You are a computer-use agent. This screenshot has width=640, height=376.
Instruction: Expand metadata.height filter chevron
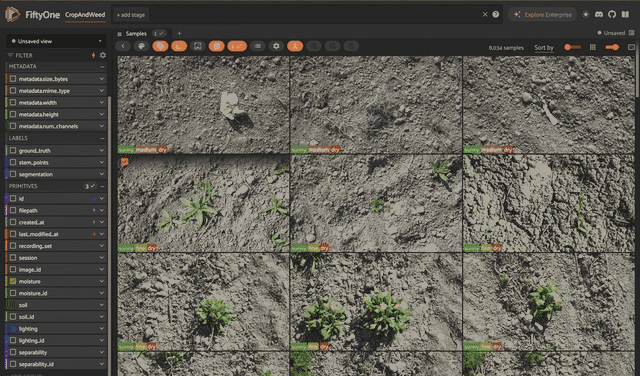pyautogui.click(x=101, y=114)
